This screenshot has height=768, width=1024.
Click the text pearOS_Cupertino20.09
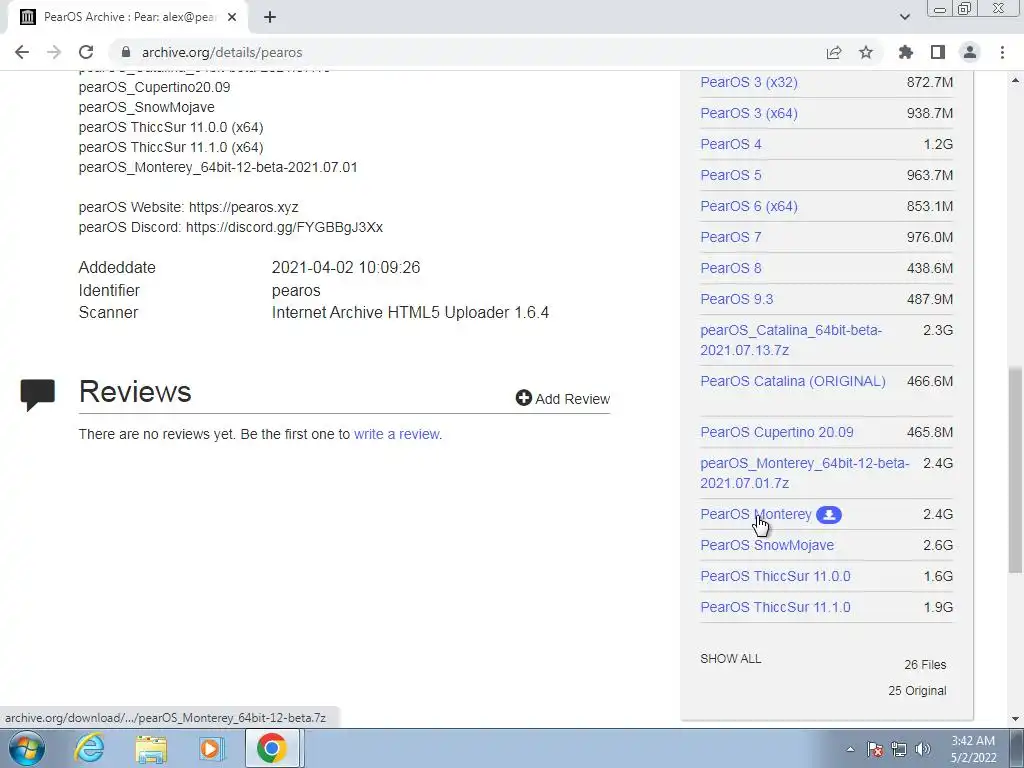tap(154, 88)
